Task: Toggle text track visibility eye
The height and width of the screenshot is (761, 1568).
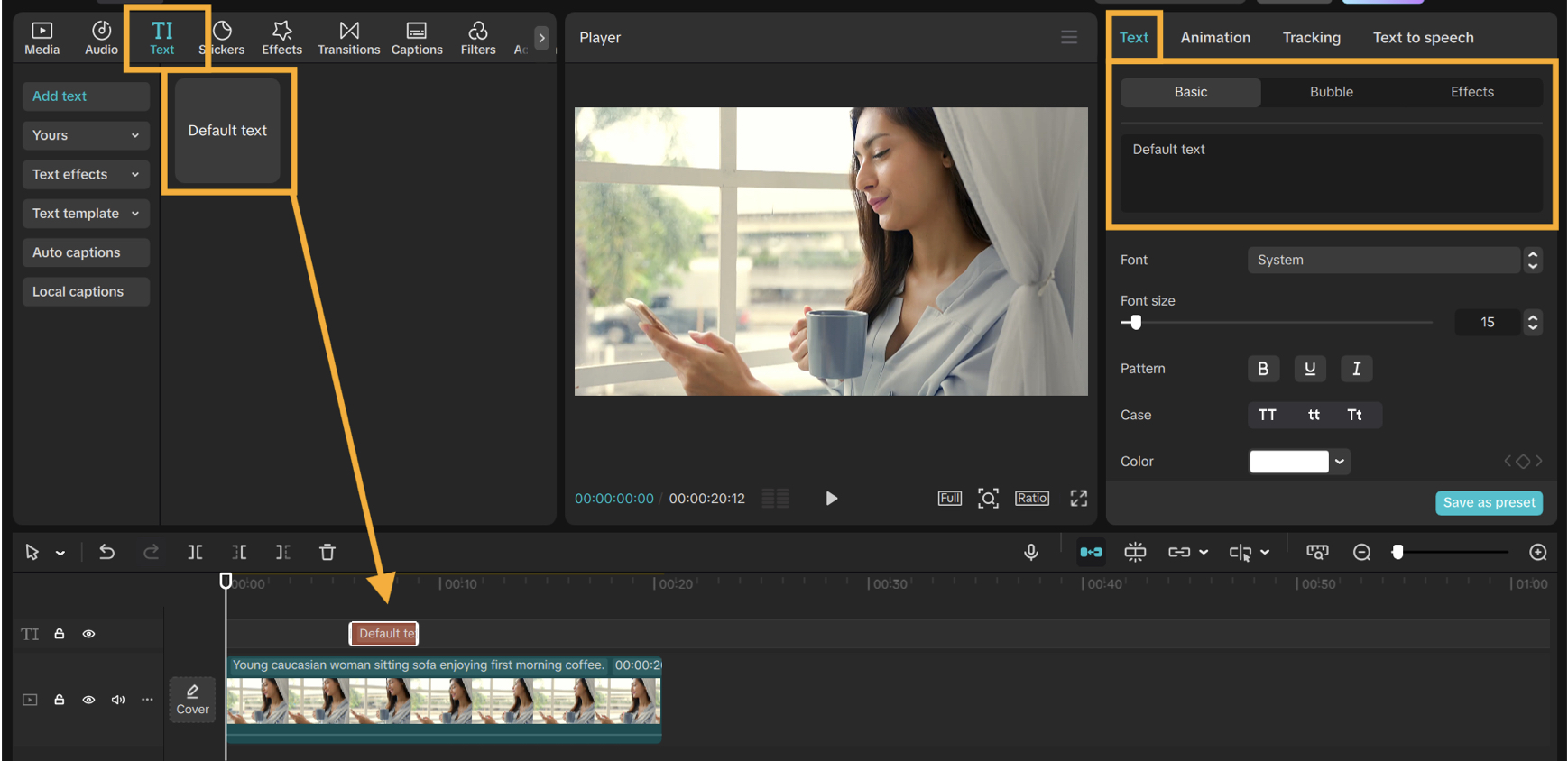Action: [88, 634]
